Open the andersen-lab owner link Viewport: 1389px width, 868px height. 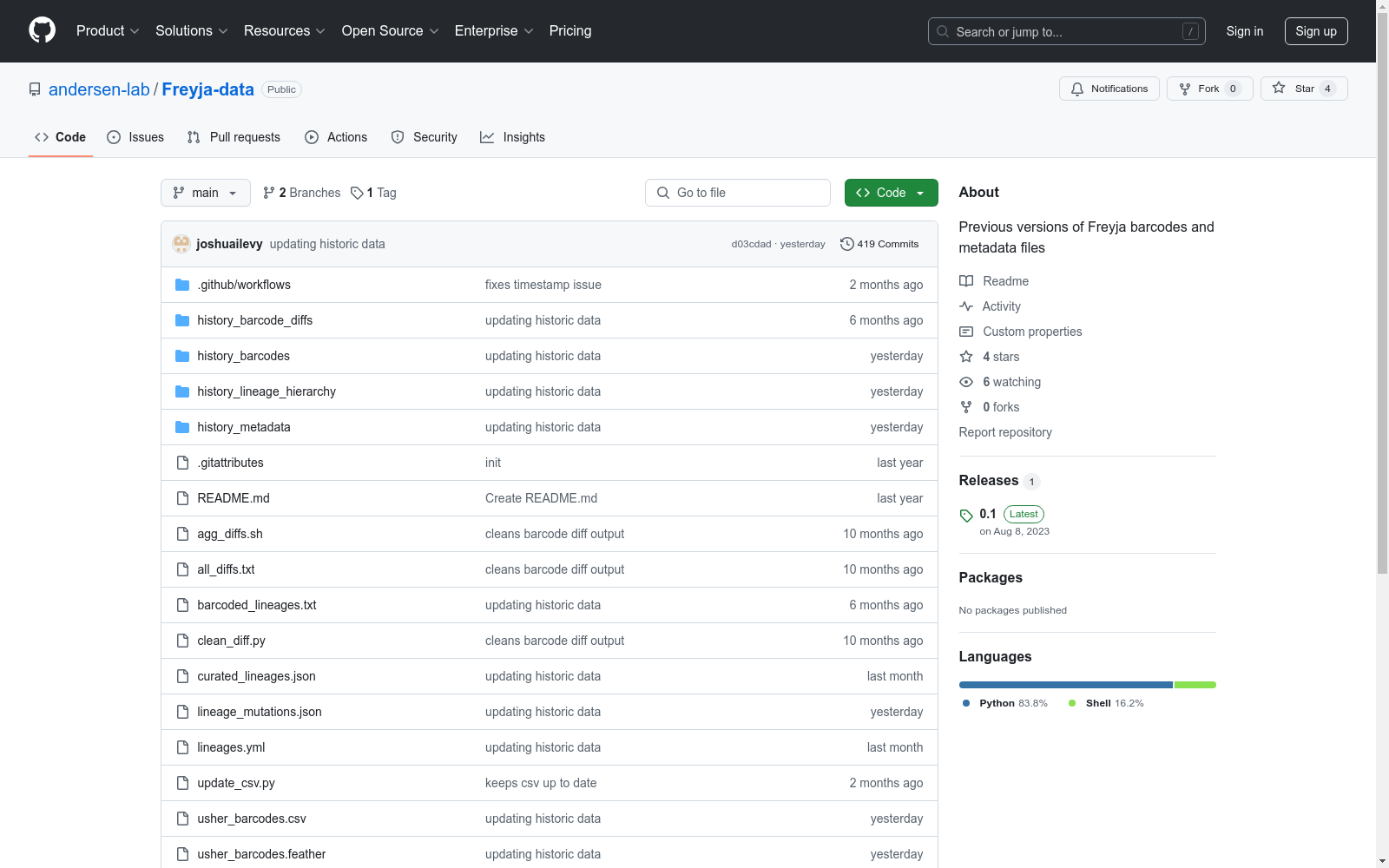tap(99, 89)
